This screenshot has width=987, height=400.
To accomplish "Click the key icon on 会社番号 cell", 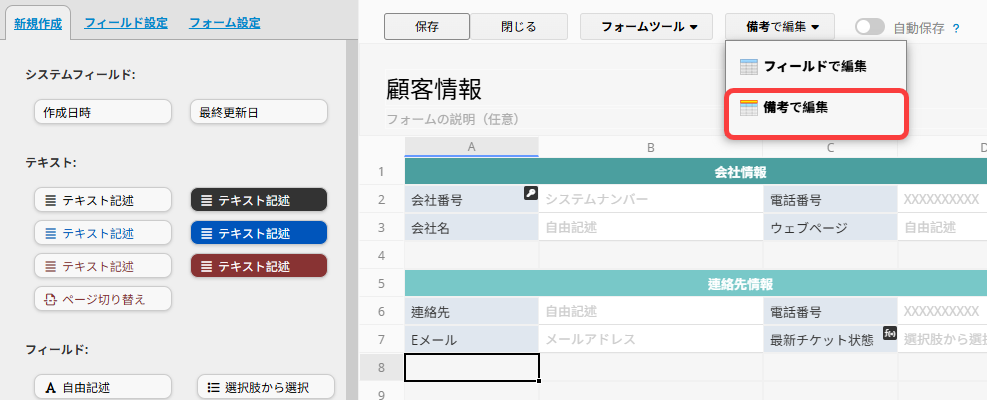I will tap(531, 193).
